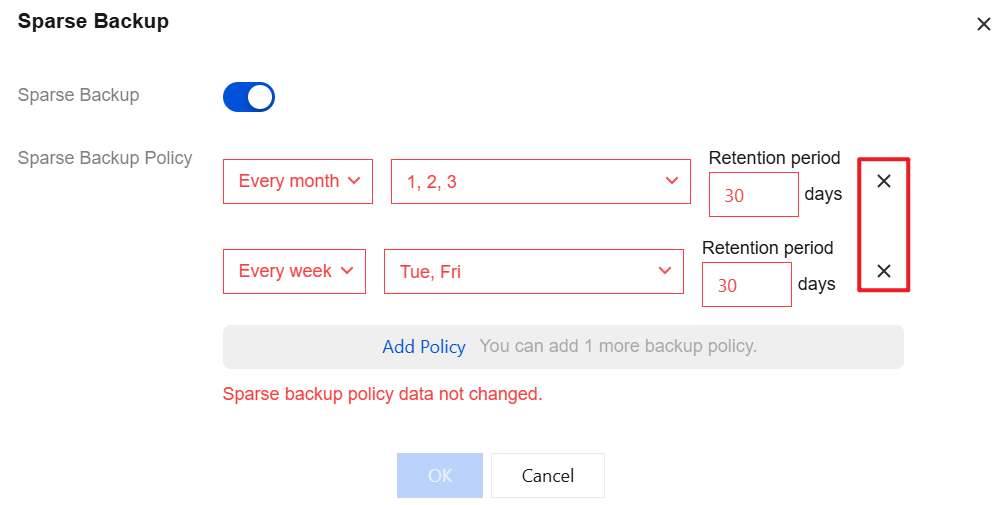Click the monthly policy retention period field

(753, 195)
